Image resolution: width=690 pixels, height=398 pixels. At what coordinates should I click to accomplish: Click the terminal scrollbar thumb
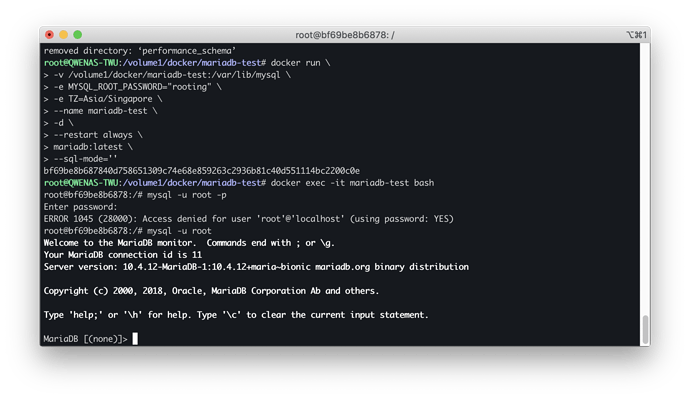coord(645,329)
